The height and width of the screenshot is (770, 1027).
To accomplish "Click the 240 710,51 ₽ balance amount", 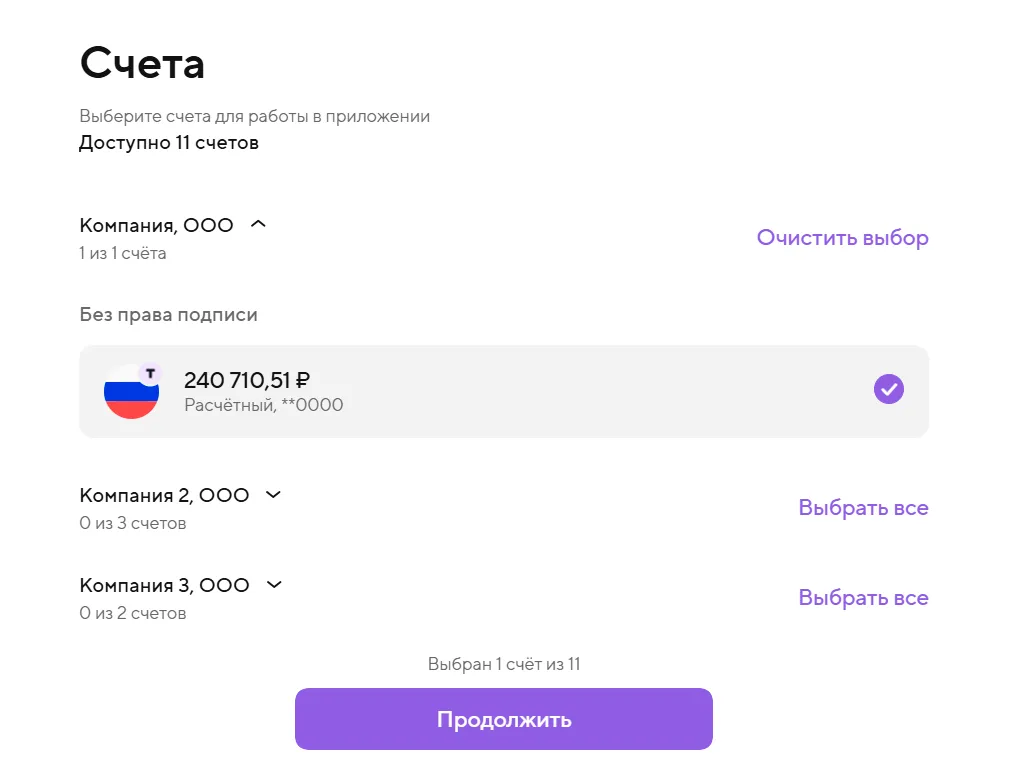I will (246, 380).
